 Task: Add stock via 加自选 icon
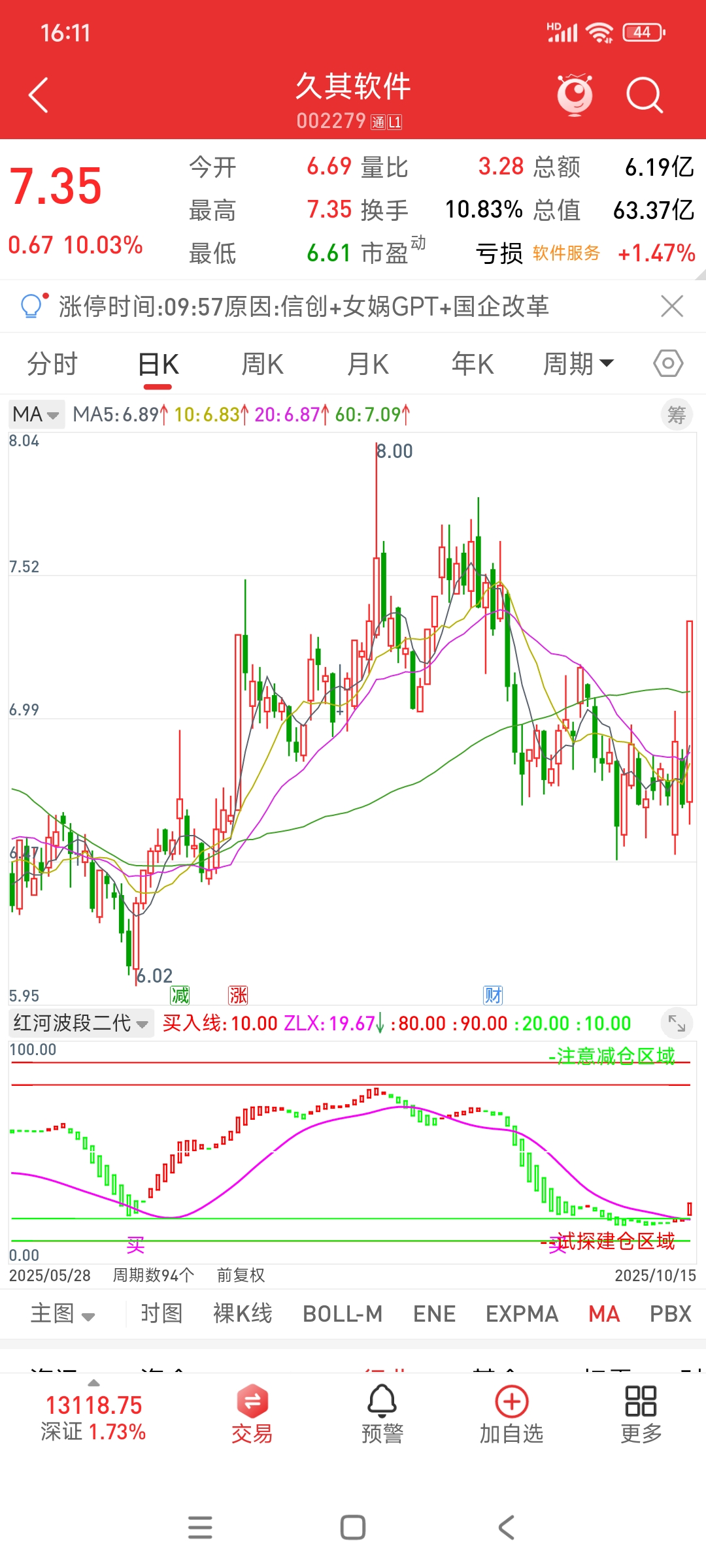pos(512,1414)
